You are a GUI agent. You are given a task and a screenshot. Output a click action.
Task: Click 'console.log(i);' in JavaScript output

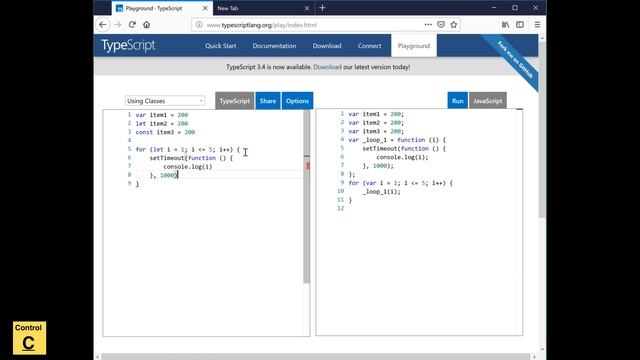402,157
